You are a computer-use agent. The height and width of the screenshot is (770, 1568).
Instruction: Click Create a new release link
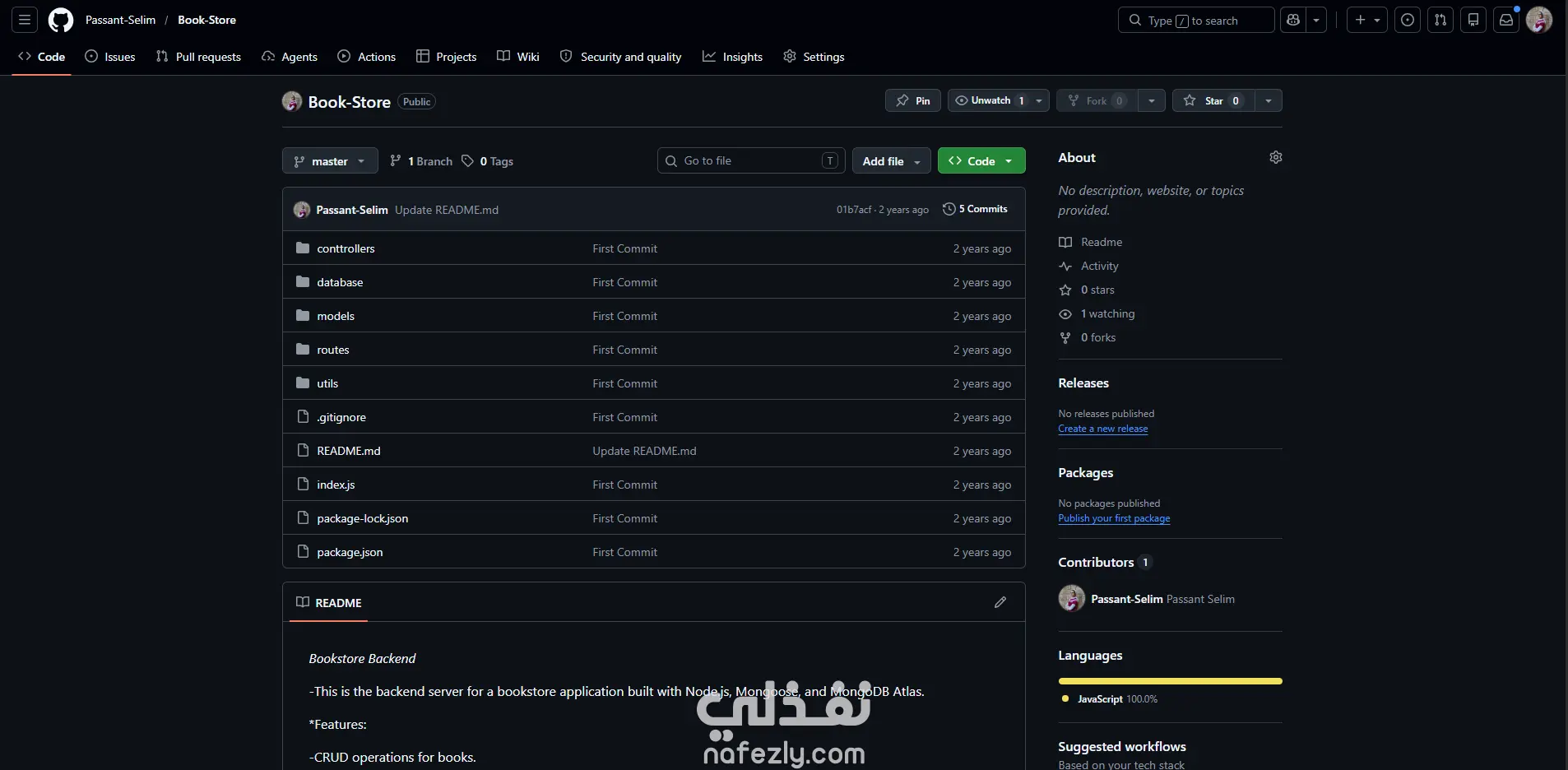[1102, 429]
